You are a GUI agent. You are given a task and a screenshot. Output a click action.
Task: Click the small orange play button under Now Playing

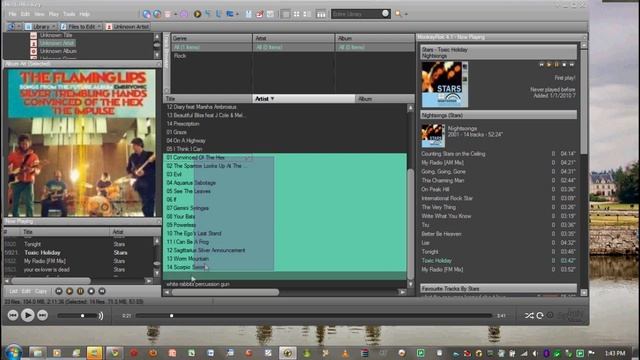click(69, 291)
